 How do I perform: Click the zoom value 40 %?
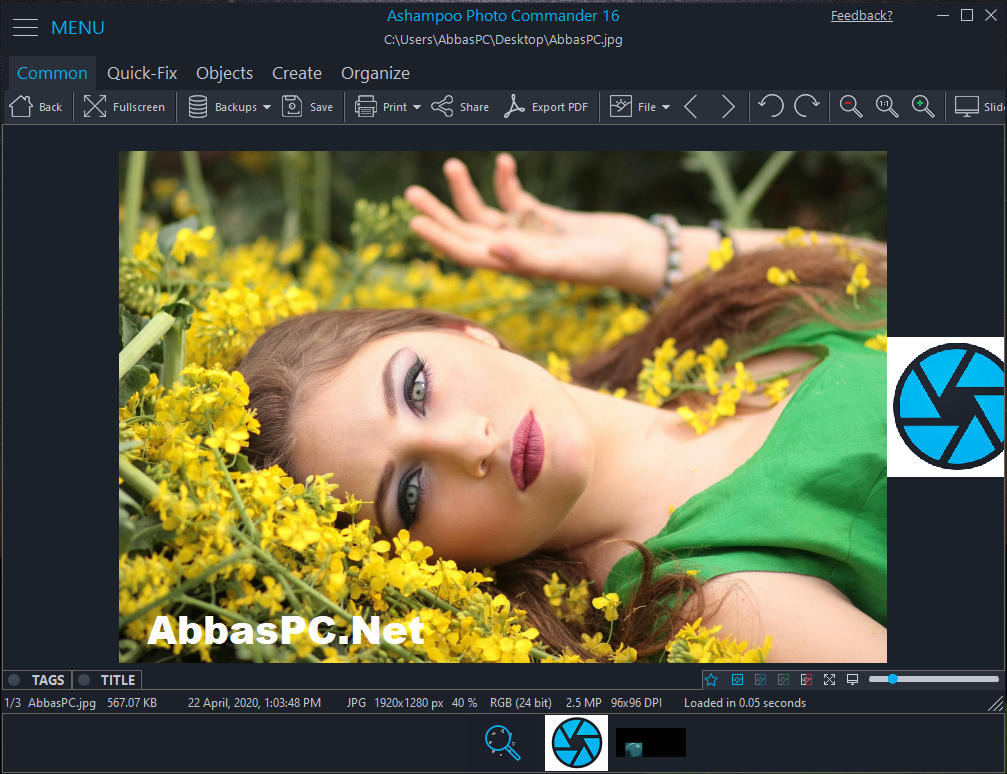click(x=464, y=703)
